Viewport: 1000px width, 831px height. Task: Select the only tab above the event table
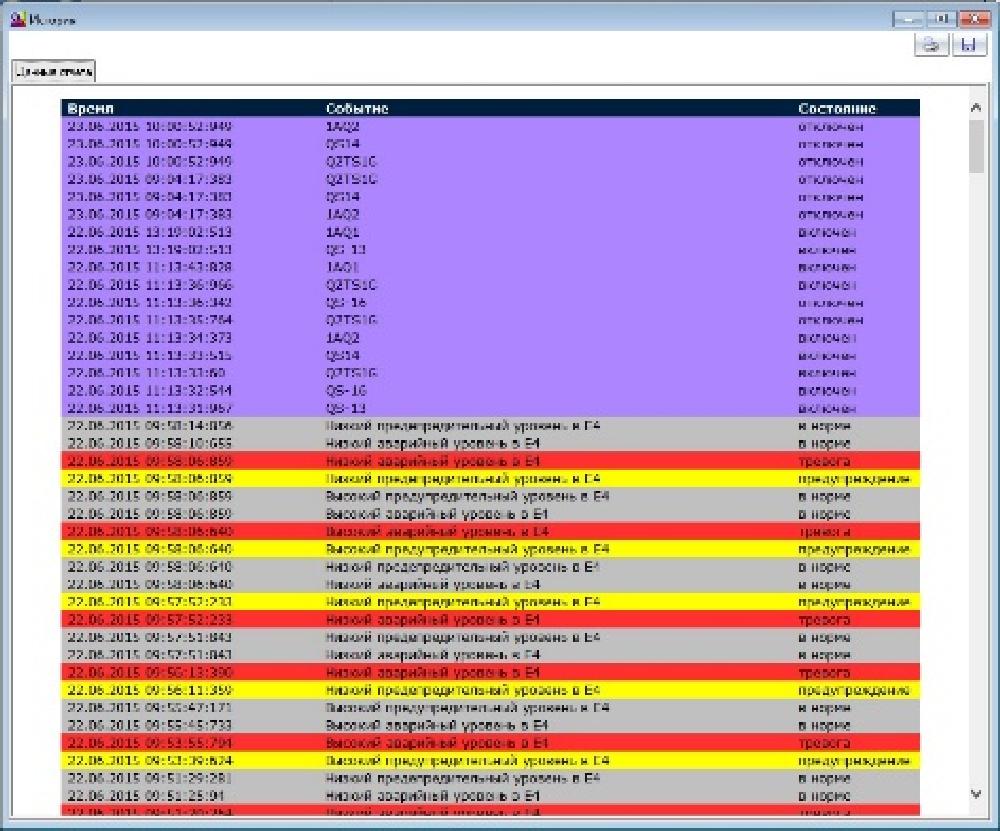(54, 71)
